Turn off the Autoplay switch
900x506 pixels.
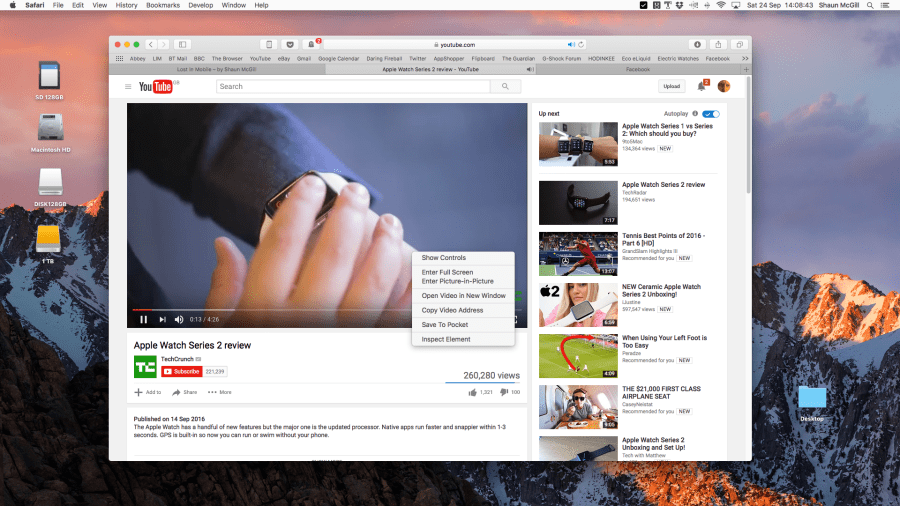(711, 114)
